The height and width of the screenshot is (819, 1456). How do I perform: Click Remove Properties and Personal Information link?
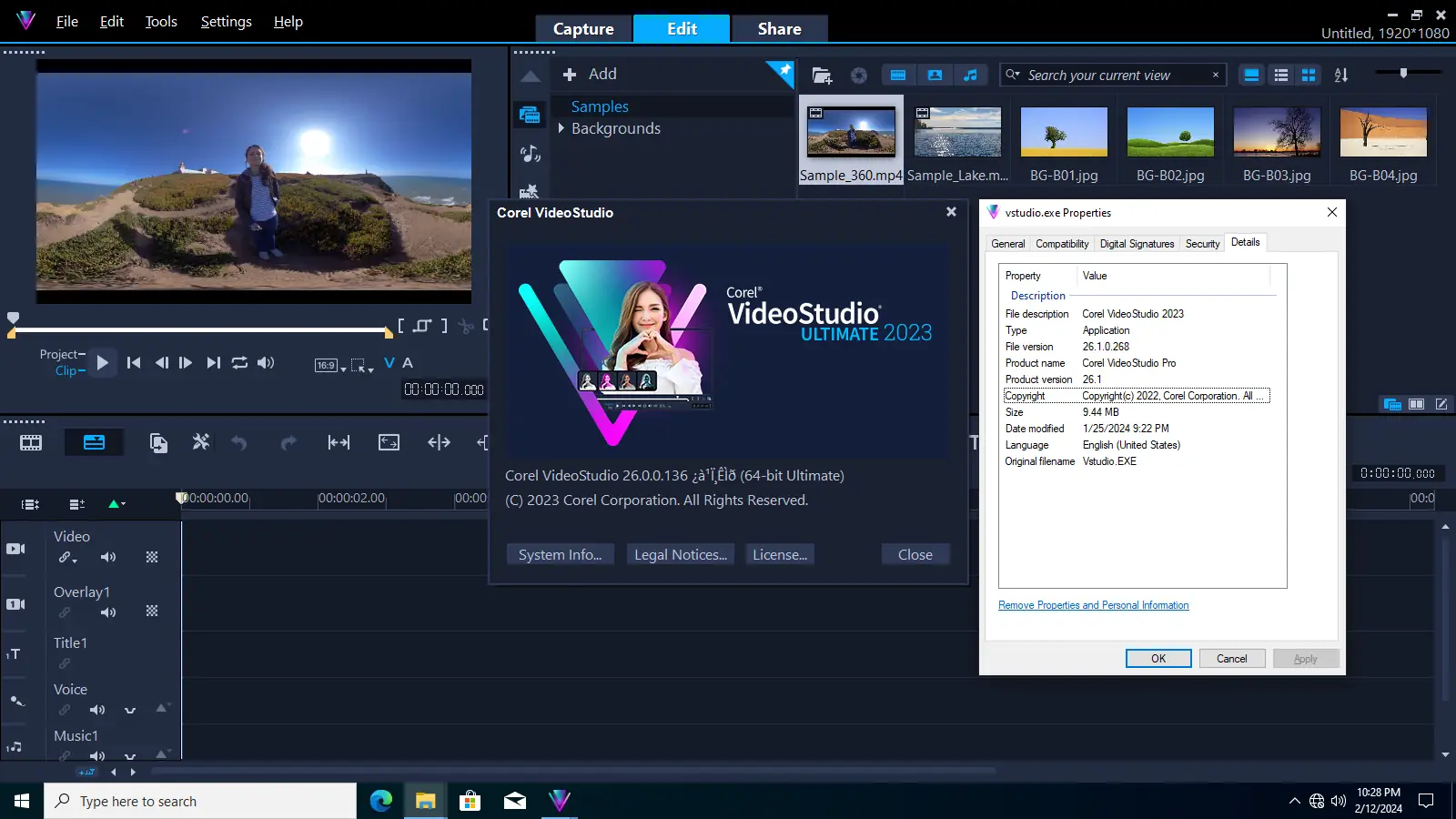1093,605
